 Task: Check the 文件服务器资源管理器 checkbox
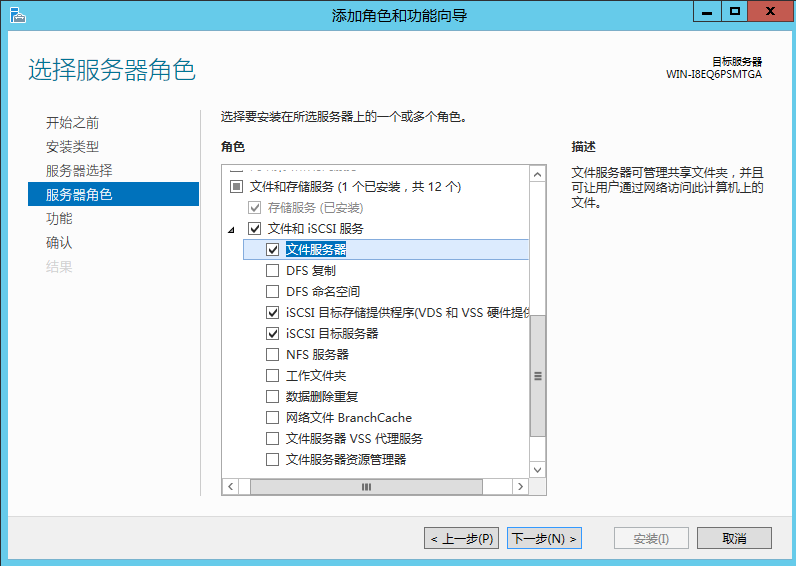273,459
